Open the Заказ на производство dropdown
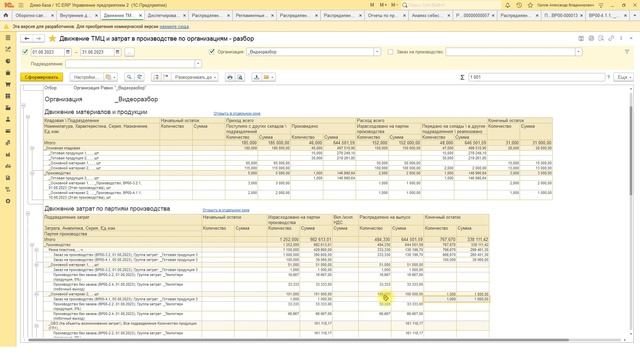Image resolution: width=640 pixels, height=360 pixels. (x=578, y=52)
